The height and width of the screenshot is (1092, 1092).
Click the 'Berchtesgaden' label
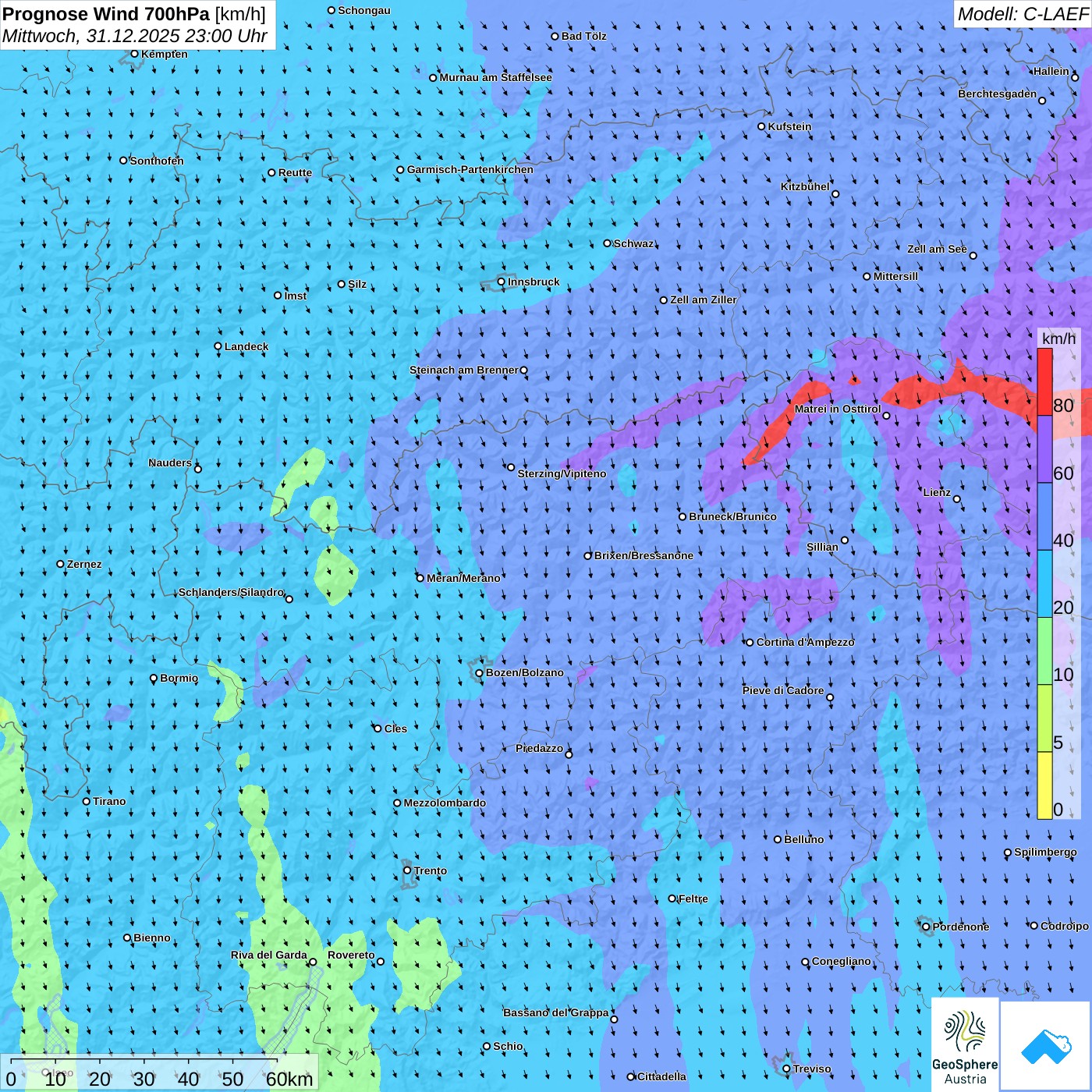998,94
